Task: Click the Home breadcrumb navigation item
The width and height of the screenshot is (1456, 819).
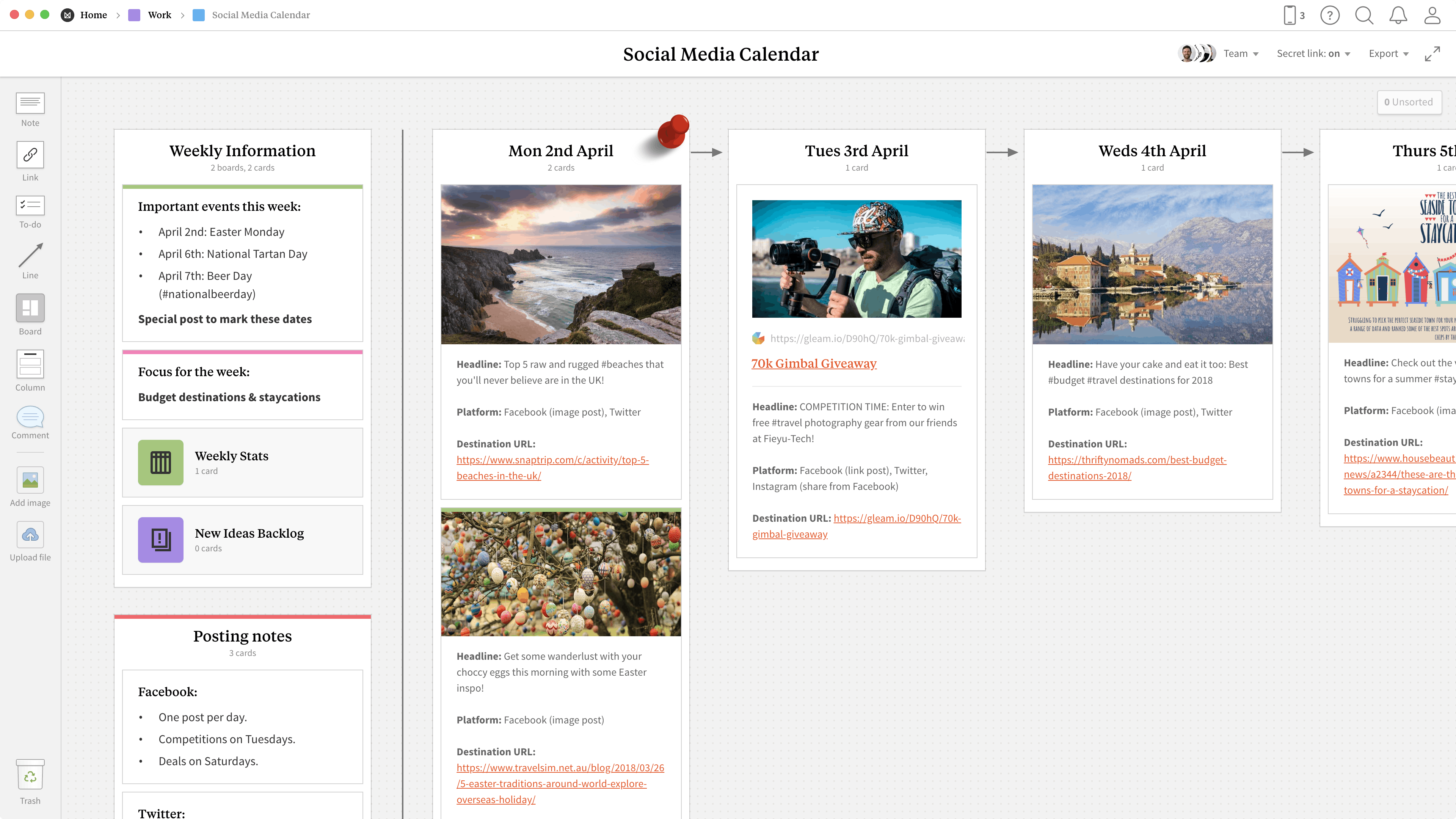Action: pyautogui.click(x=93, y=14)
